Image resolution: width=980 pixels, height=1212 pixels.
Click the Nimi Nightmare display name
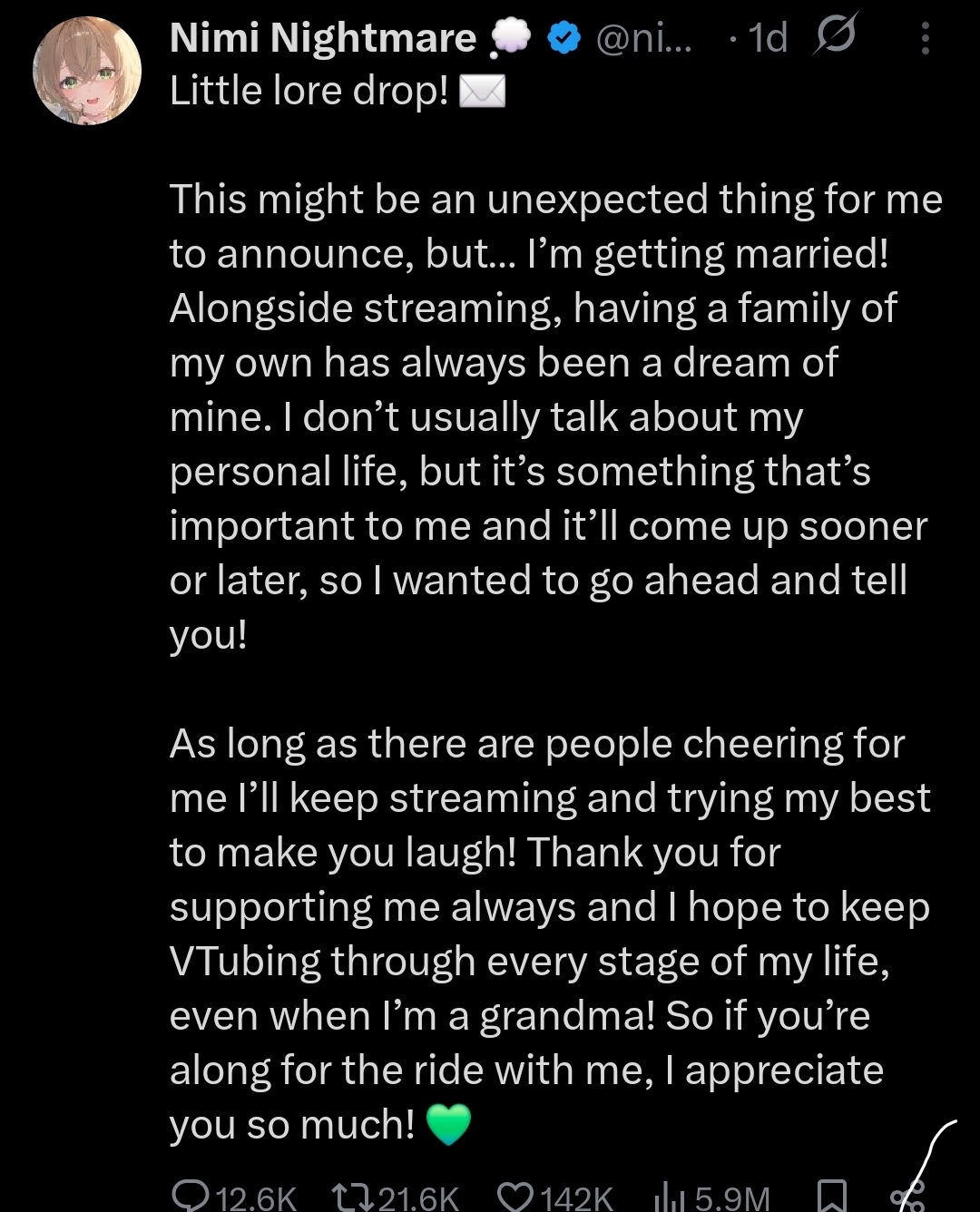pos(322,38)
